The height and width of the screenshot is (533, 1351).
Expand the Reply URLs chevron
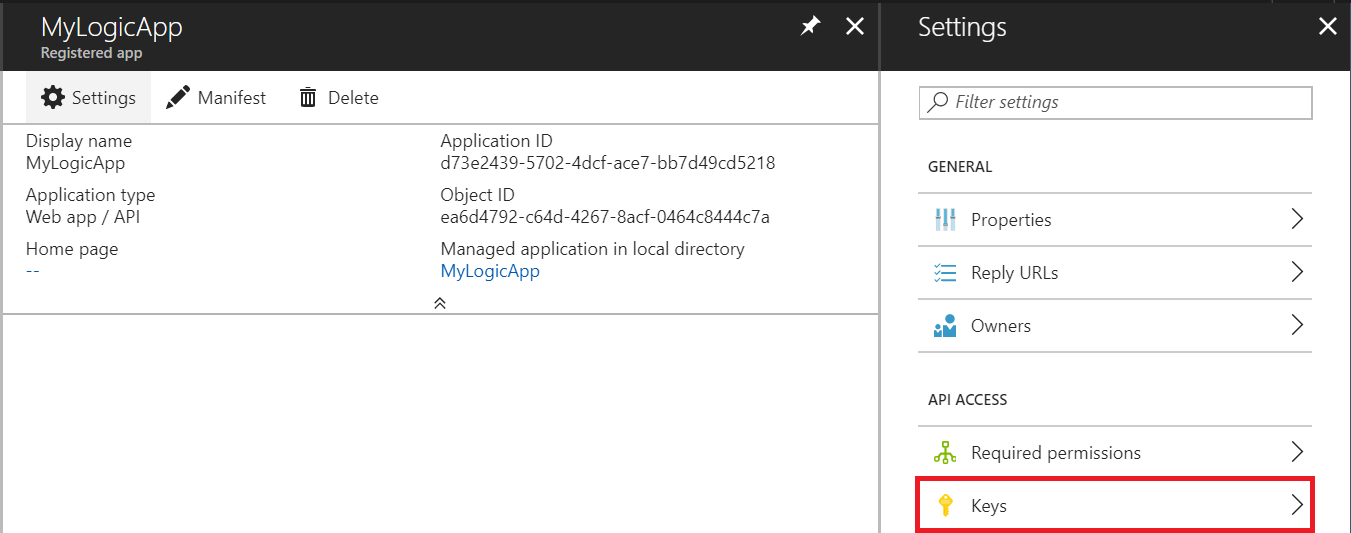1297,272
